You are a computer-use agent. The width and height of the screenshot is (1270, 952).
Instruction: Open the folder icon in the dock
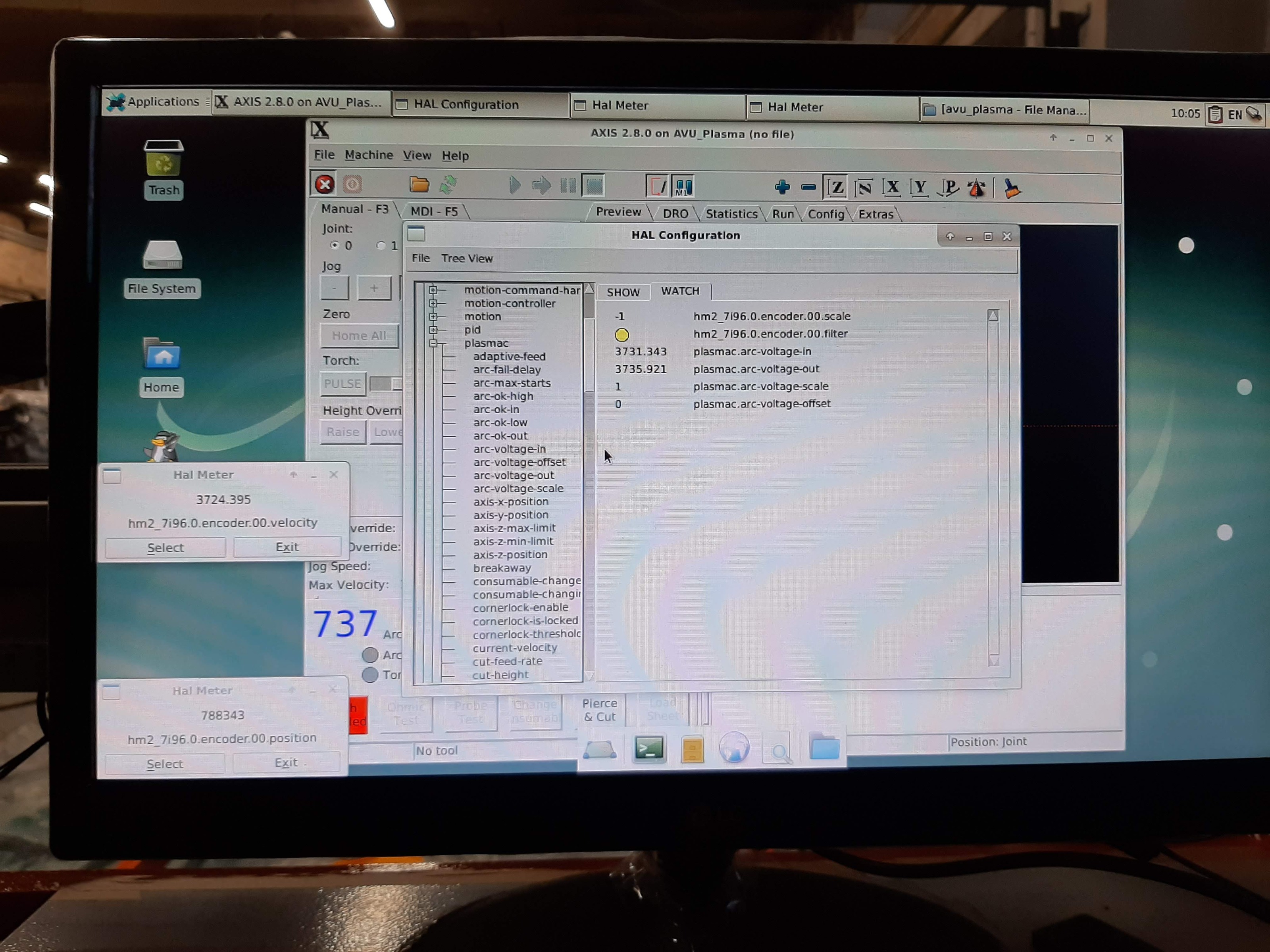[x=824, y=747]
